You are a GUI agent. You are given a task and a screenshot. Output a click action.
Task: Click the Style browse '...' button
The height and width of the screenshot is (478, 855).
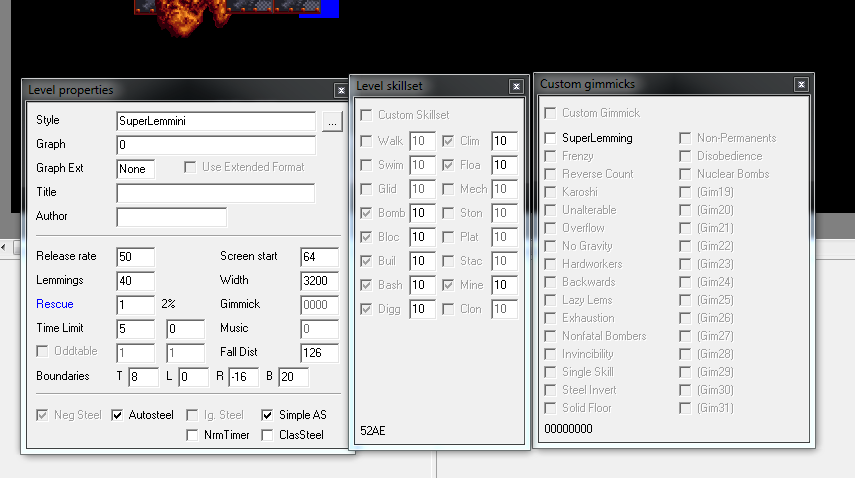(332, 121)
